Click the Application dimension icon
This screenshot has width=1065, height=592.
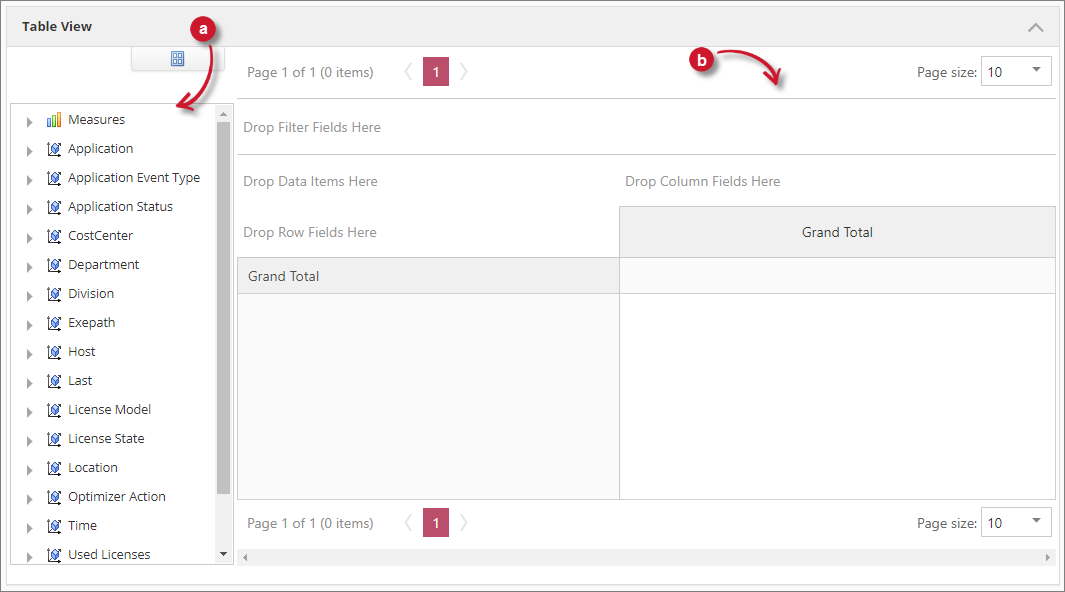tap(54, 149)
